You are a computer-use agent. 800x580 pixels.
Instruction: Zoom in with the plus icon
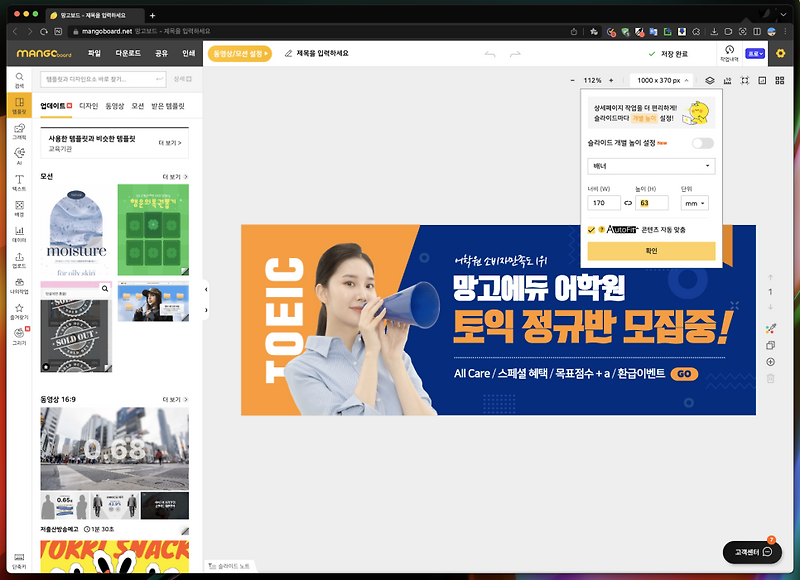pos(611,81)
